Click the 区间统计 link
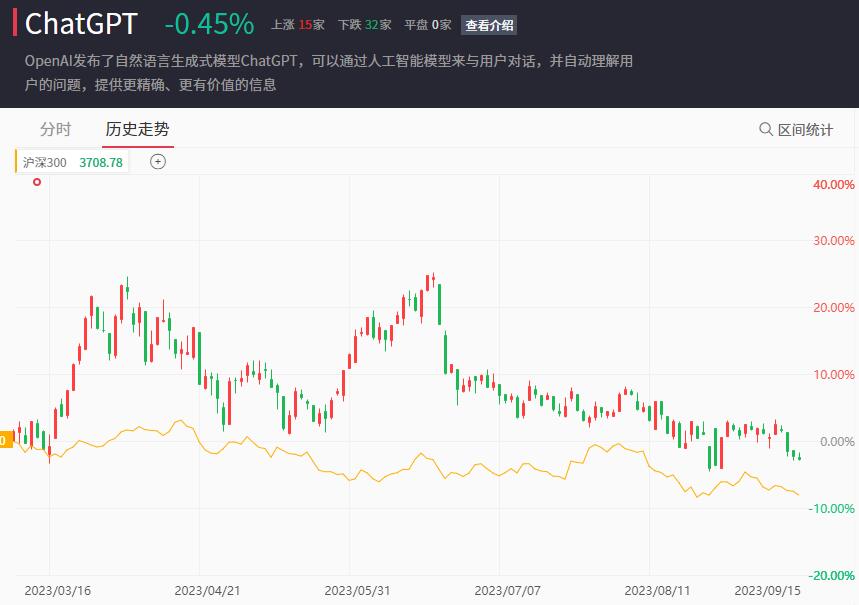The width and height of the screenshot is (859, 605). (x=805, y=130)
